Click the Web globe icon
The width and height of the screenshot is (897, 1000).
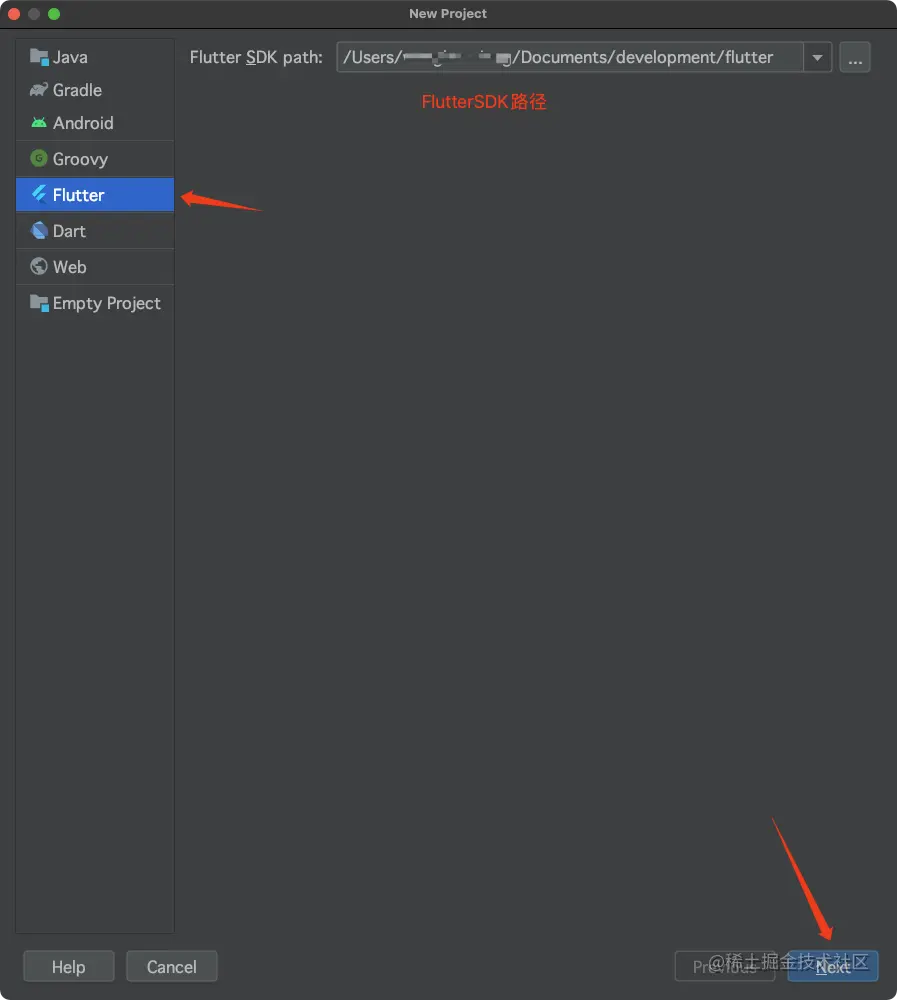tap(39, 267)
